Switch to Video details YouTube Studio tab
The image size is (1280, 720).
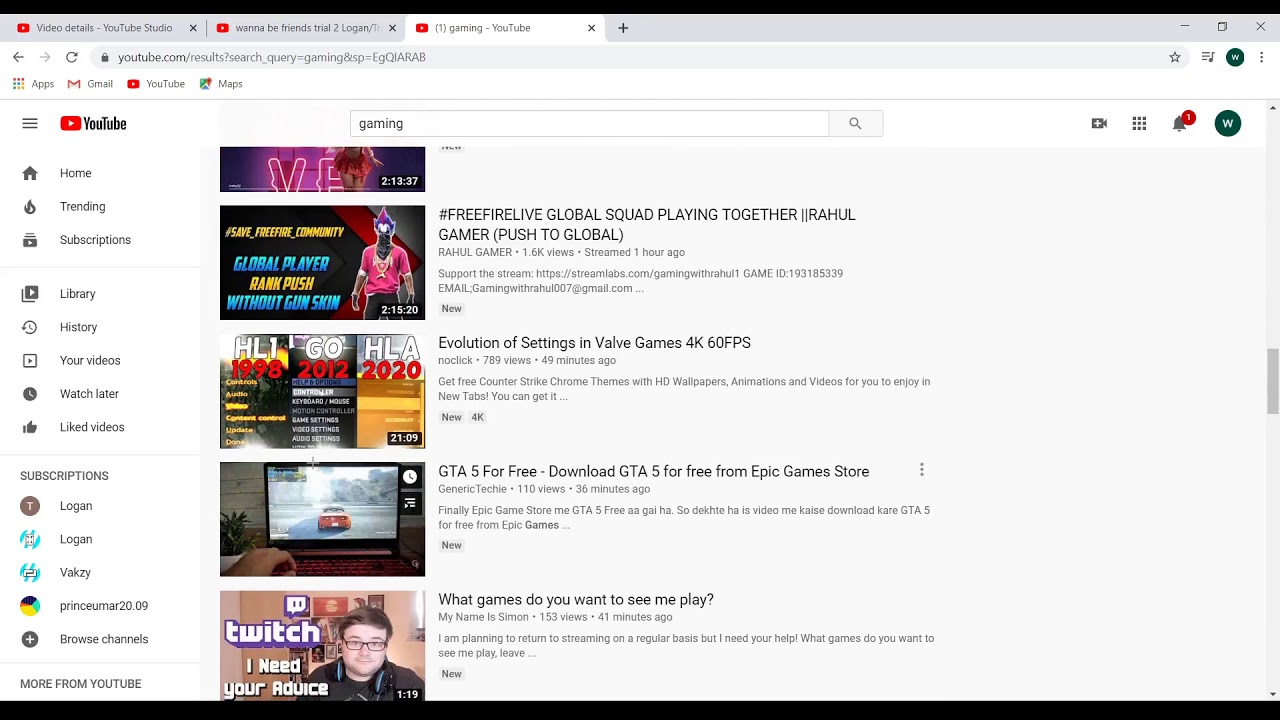tap(104, 28)
